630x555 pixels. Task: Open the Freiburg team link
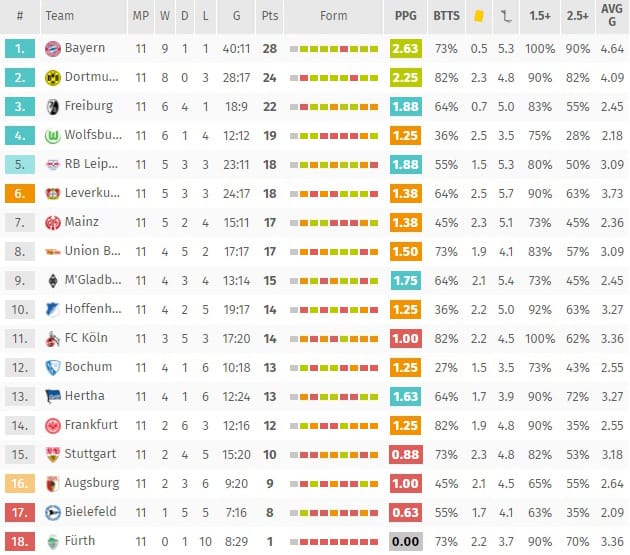click(89, 106)
